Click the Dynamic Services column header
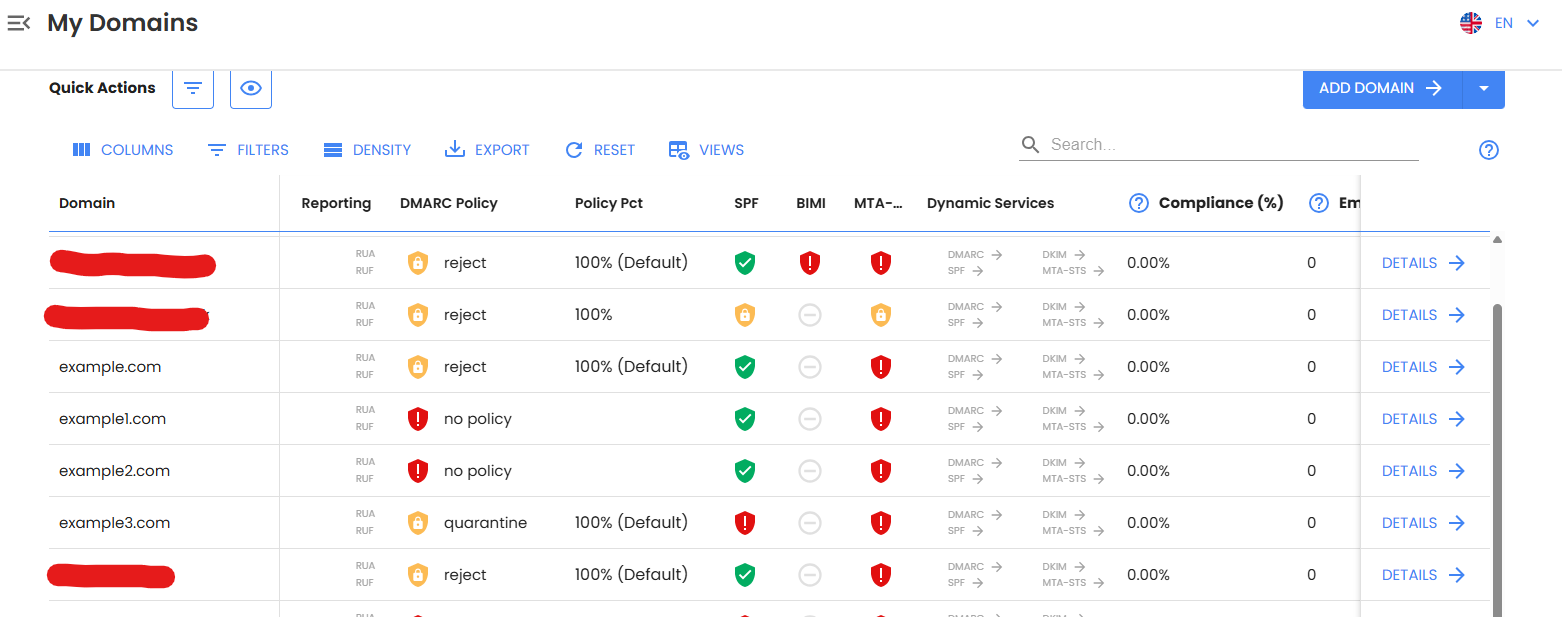Image resolution: width=1562 pixels, height=617 pixels. click(990, 203)
